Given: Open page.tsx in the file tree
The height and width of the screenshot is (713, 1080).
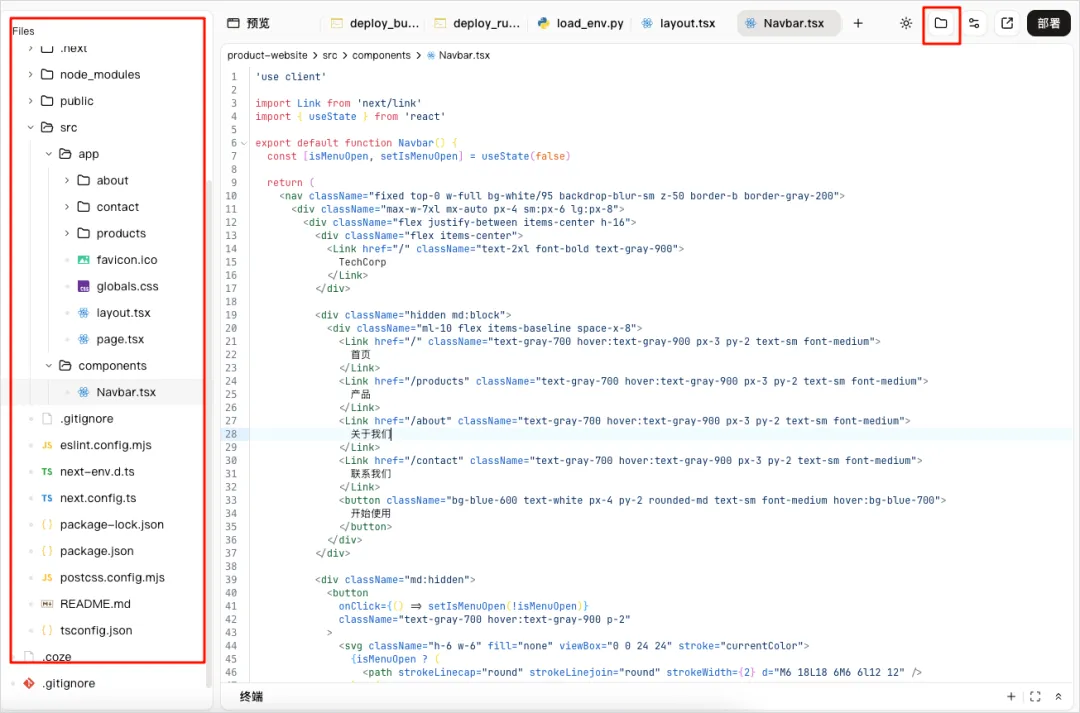Looking at the screenshot, I should 120,339.
